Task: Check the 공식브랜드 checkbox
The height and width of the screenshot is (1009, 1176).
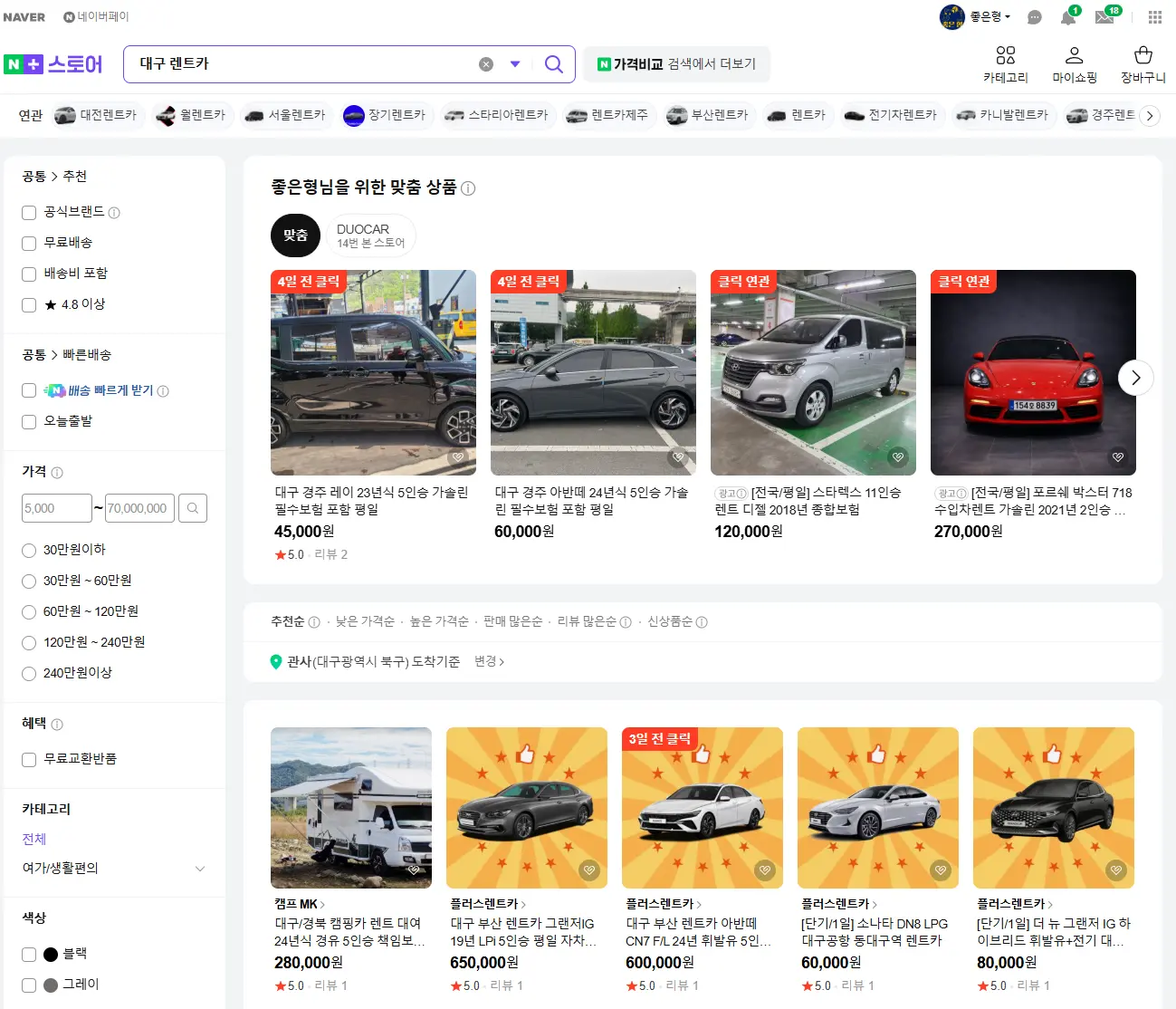Action: [x=29, y=213]
